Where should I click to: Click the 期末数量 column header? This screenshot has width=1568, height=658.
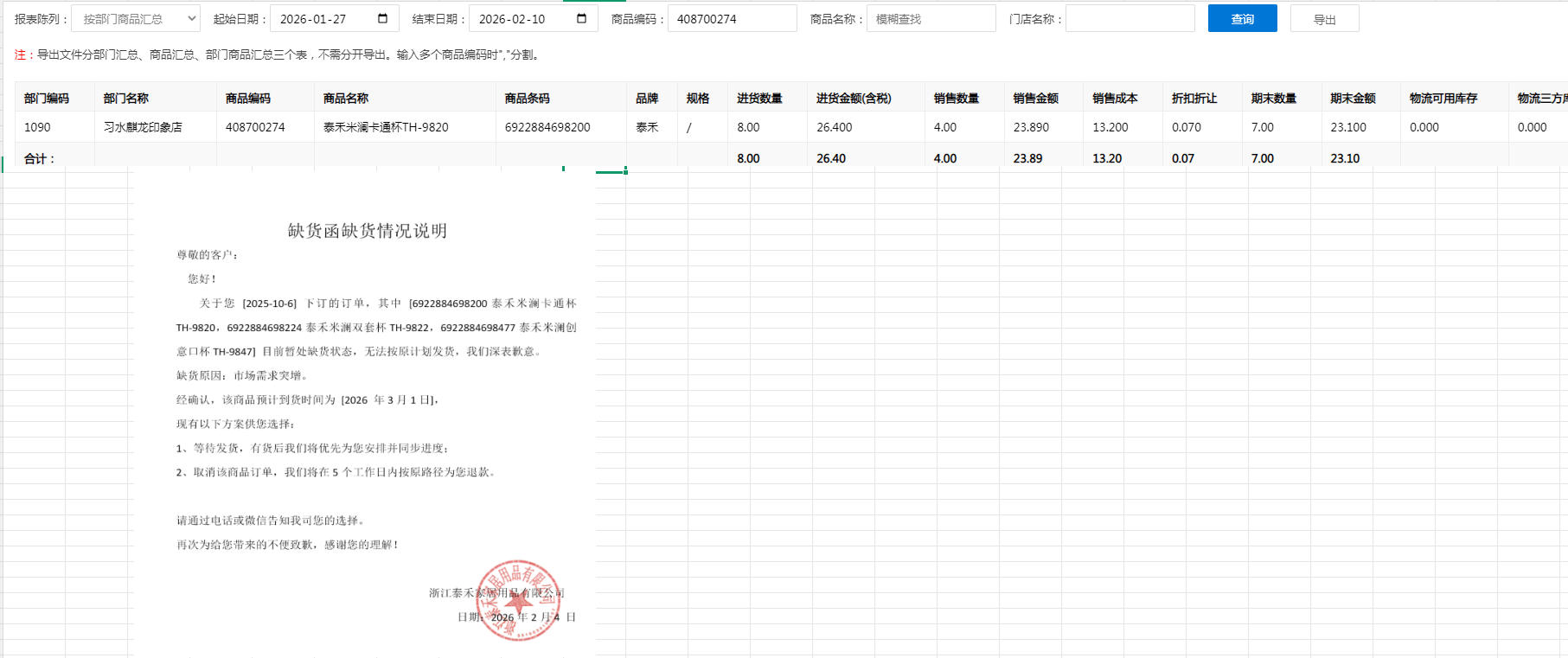click(x=1273, y=99)
